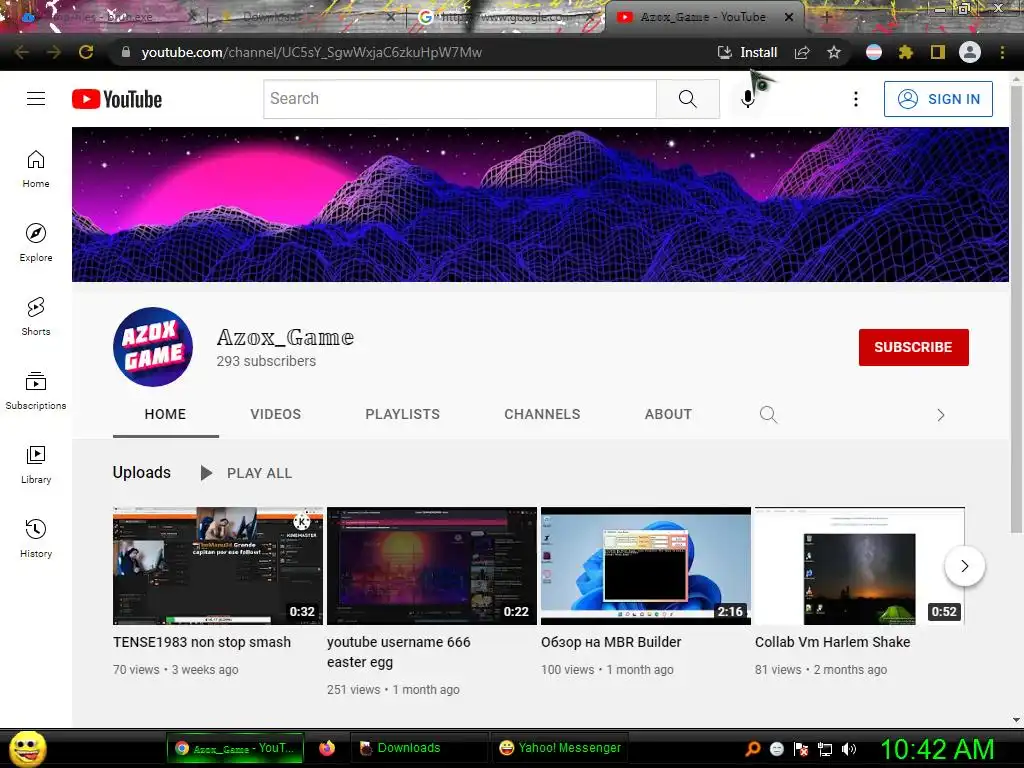This screenshot has width=1024, height=768.
Task: Click the YouTube logo
Action: tap(117, 99)
